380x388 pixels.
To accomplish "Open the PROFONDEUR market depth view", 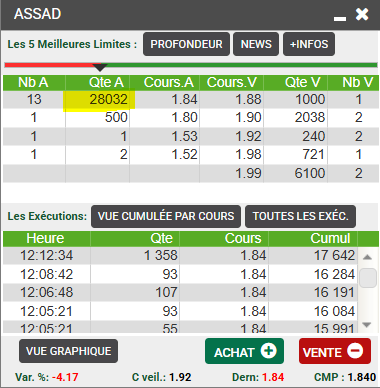I will click(x=186, y=44).
